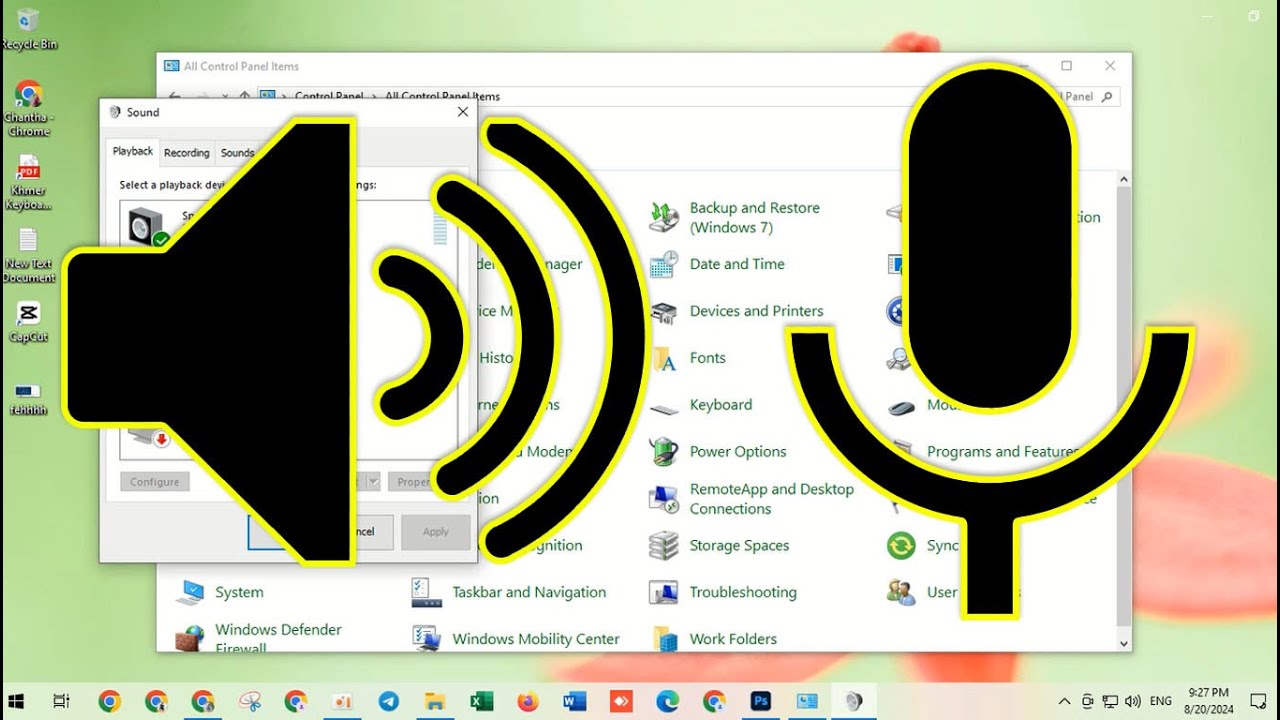The width and height of the screenshot is (1280, 720).
Task: Close the Sound dialog
Action: coord(463,112)
